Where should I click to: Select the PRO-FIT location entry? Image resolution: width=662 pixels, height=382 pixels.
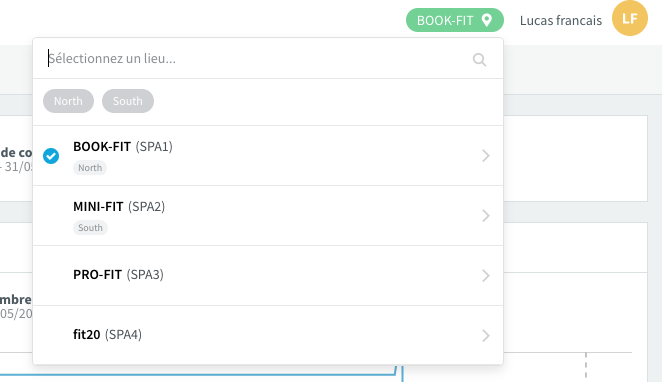tap(268, 276)
